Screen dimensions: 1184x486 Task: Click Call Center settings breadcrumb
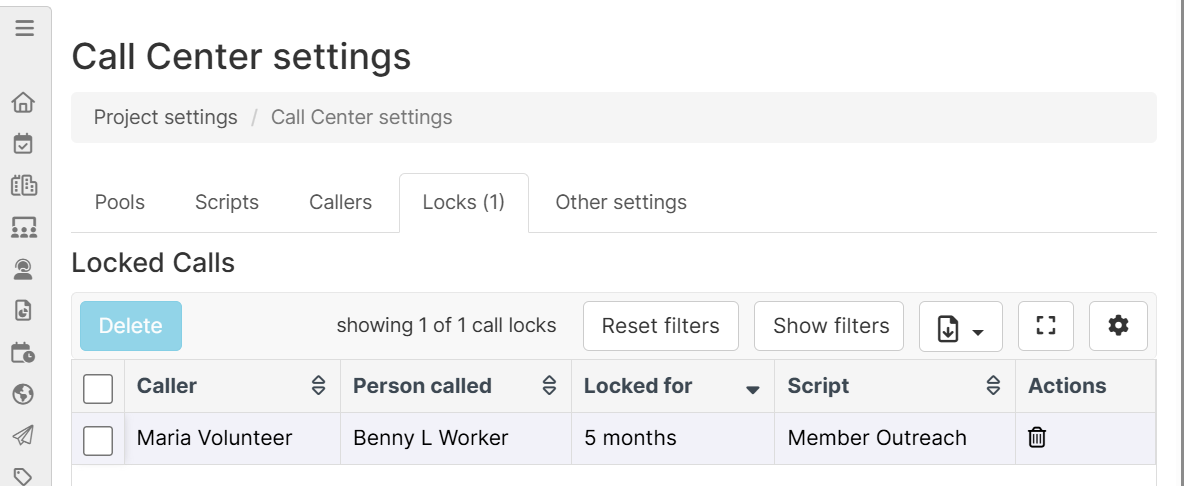tap(362, 118)
